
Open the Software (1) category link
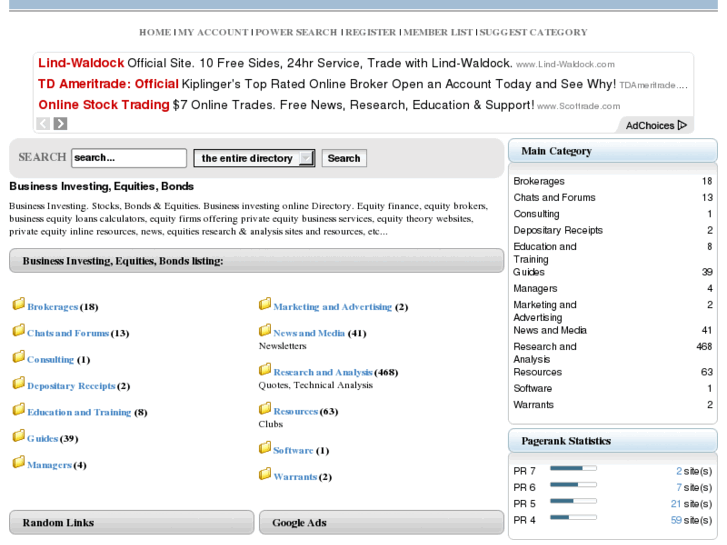coord(293,451)
